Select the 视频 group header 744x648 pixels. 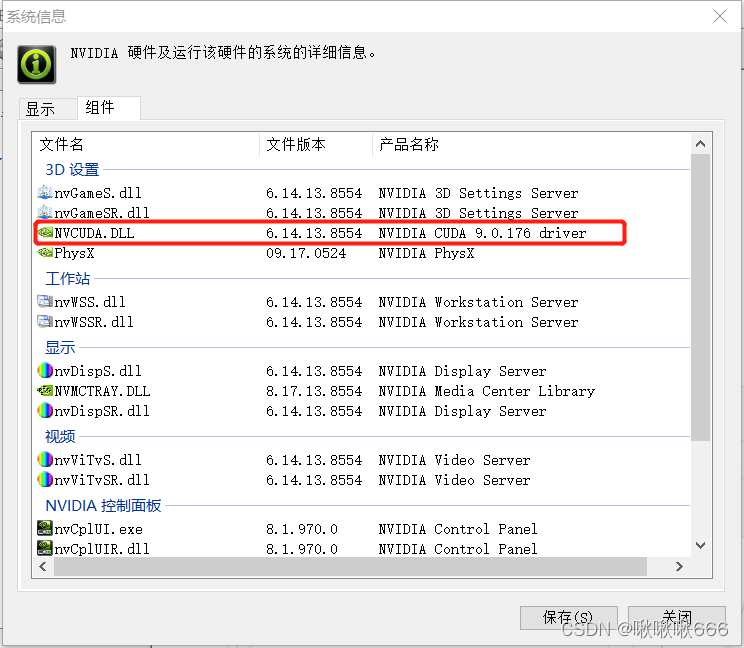pyautogui.click(x=60, y=436)
